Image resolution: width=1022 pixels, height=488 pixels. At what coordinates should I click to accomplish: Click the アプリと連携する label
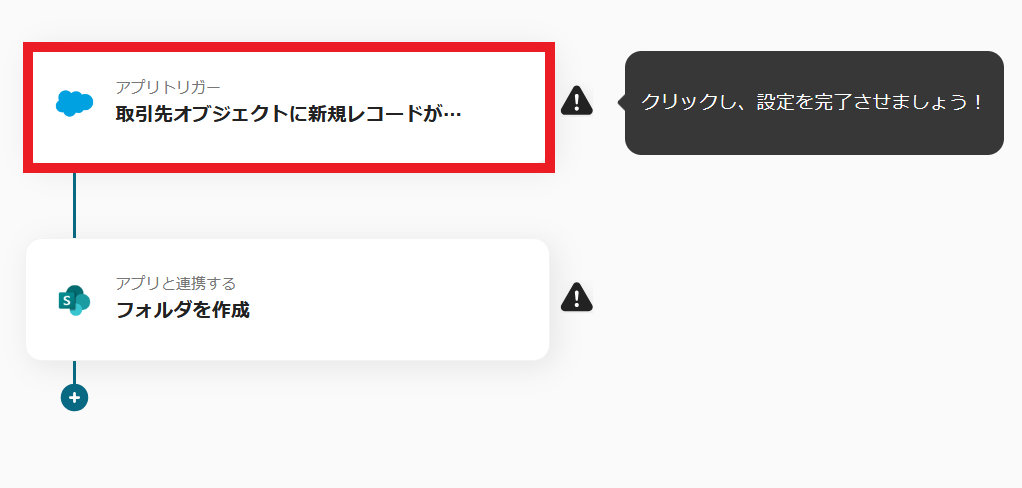[175, 283]
